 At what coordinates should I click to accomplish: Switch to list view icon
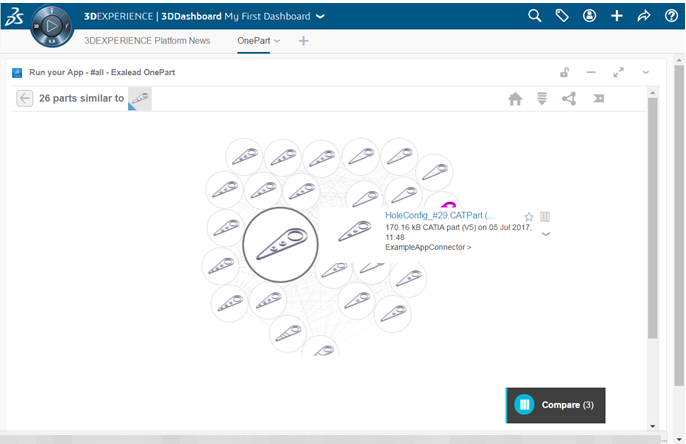(542, 98)
